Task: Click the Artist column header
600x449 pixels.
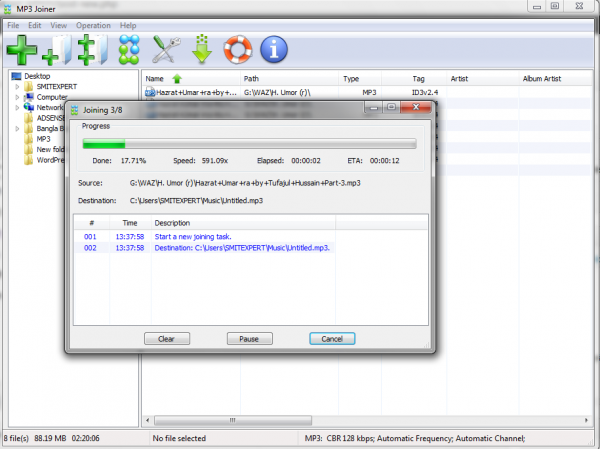Action: tap(483, 79)
